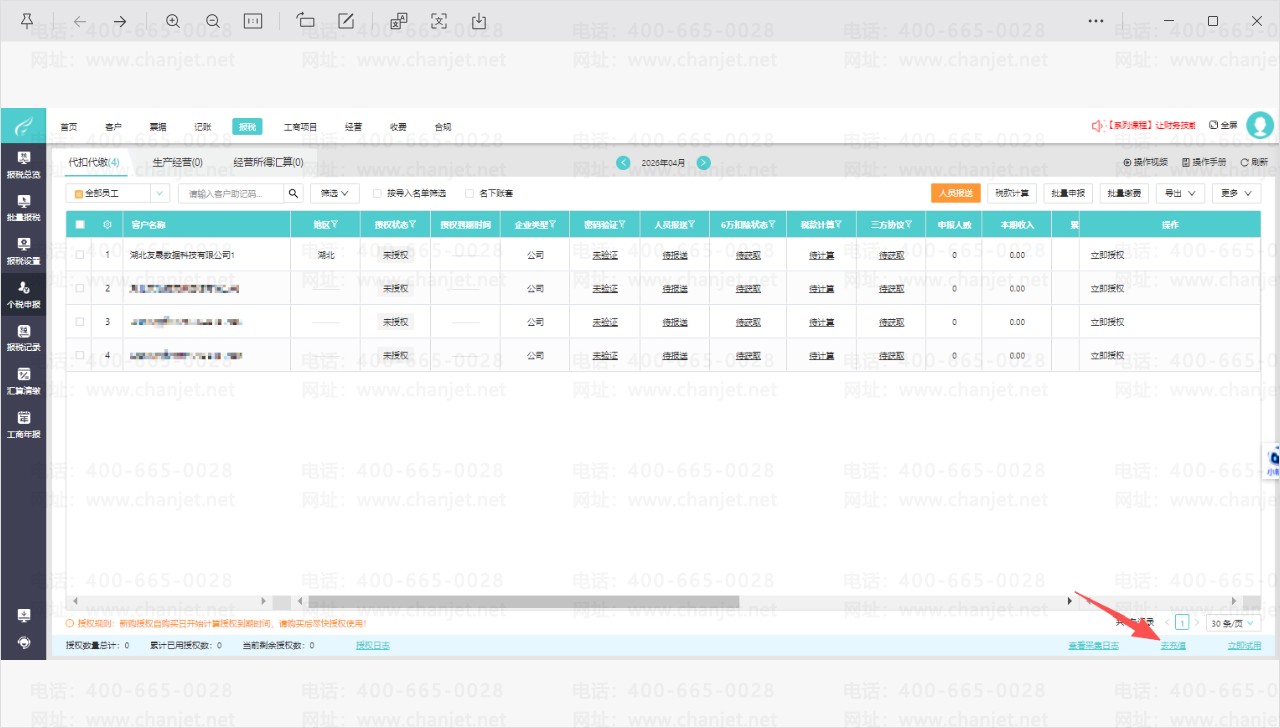This screenshot has height=728, width=1280.
Task: Switch to 生产经营(0) tab
Action: coord(177,162)
